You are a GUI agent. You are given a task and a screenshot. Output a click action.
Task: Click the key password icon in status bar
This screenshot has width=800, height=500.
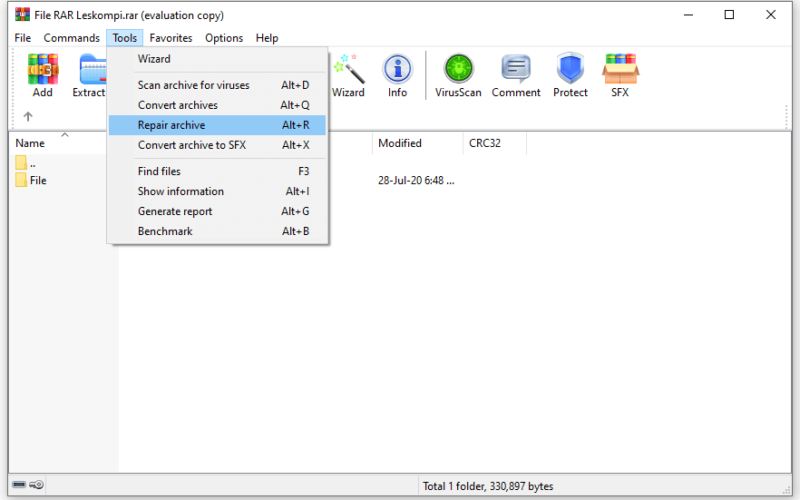point(36,484)
